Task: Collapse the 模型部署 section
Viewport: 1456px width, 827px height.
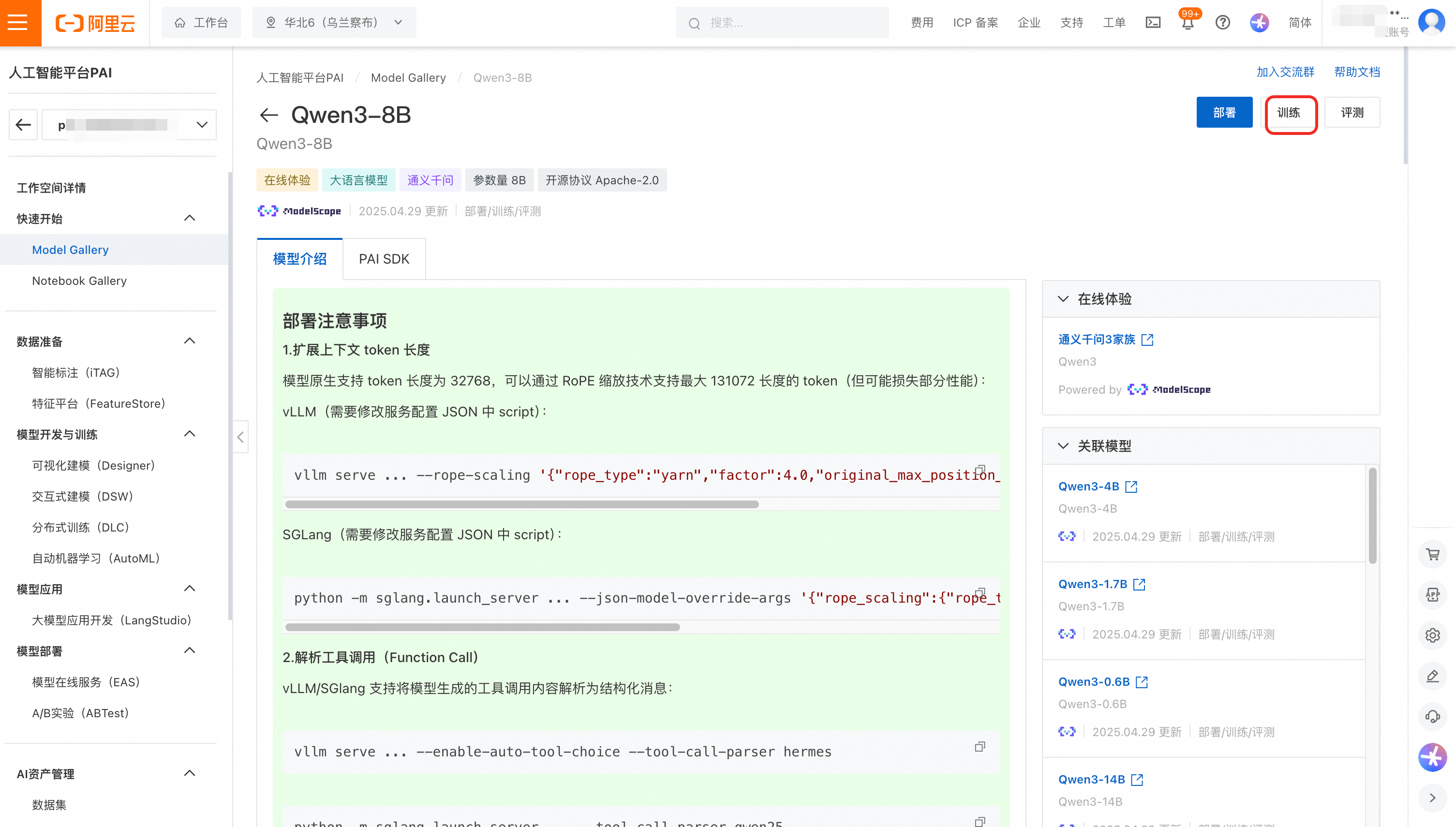Action: 190,650
